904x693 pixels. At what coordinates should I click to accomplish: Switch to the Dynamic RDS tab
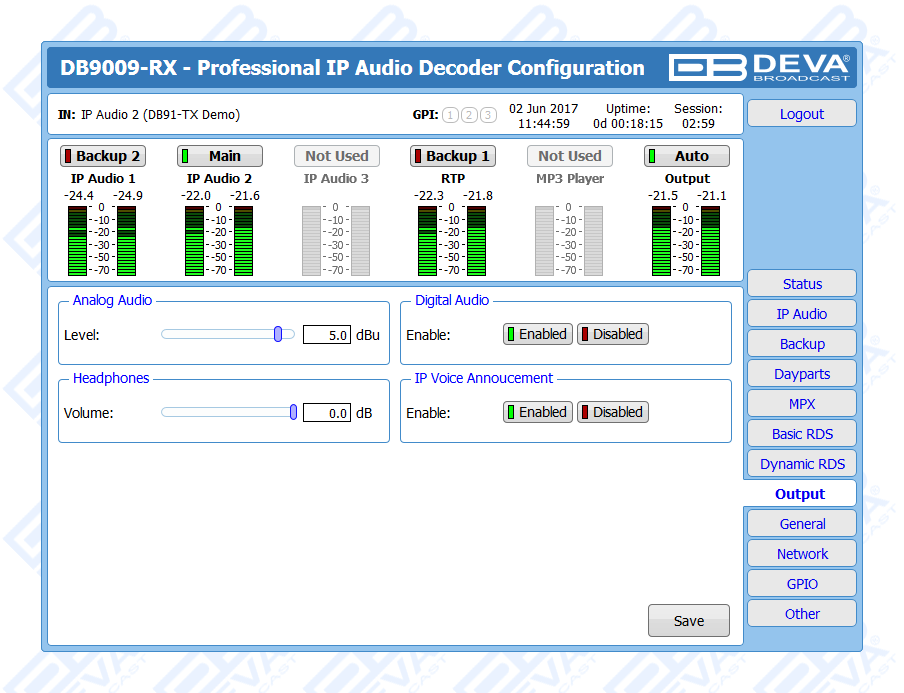pos(802,464)
